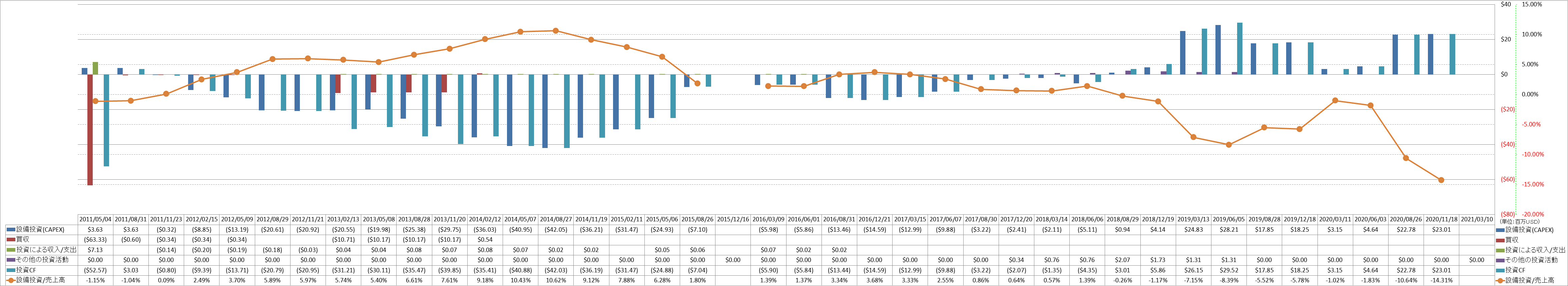Select the ($20.92) CAPEX cell
This screenshot has width=1568, height=286.
click(308, 229)
